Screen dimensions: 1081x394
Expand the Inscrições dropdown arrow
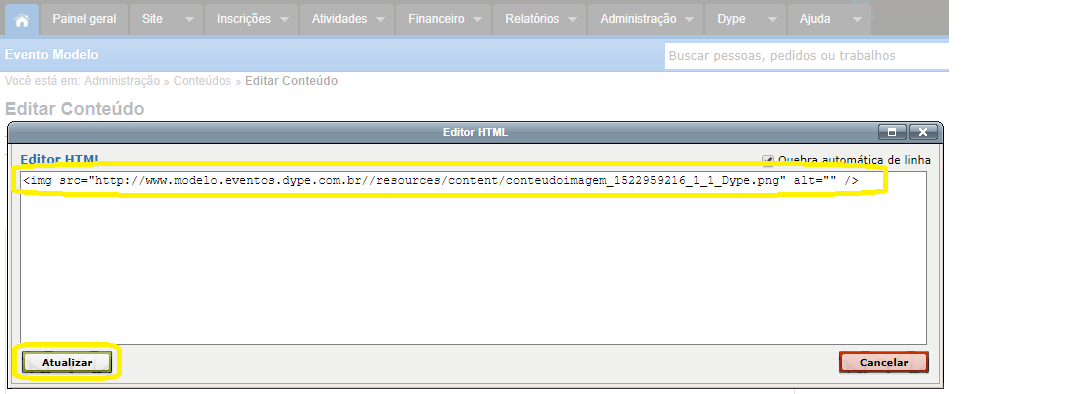[x=284, y=20]
